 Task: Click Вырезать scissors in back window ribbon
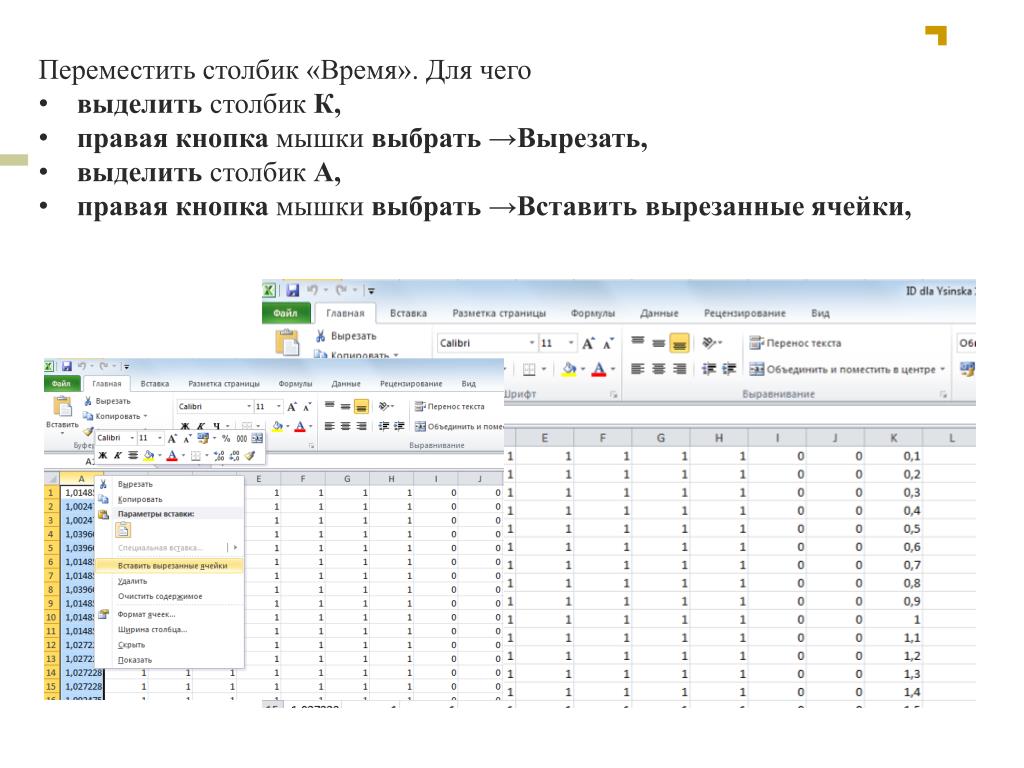pyautogui.click(x=321, y=336)
